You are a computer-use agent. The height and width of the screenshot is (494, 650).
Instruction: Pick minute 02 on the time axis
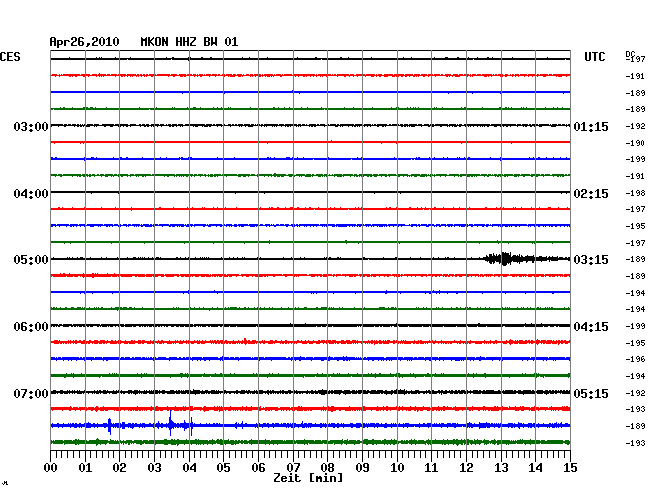(119, 468)
